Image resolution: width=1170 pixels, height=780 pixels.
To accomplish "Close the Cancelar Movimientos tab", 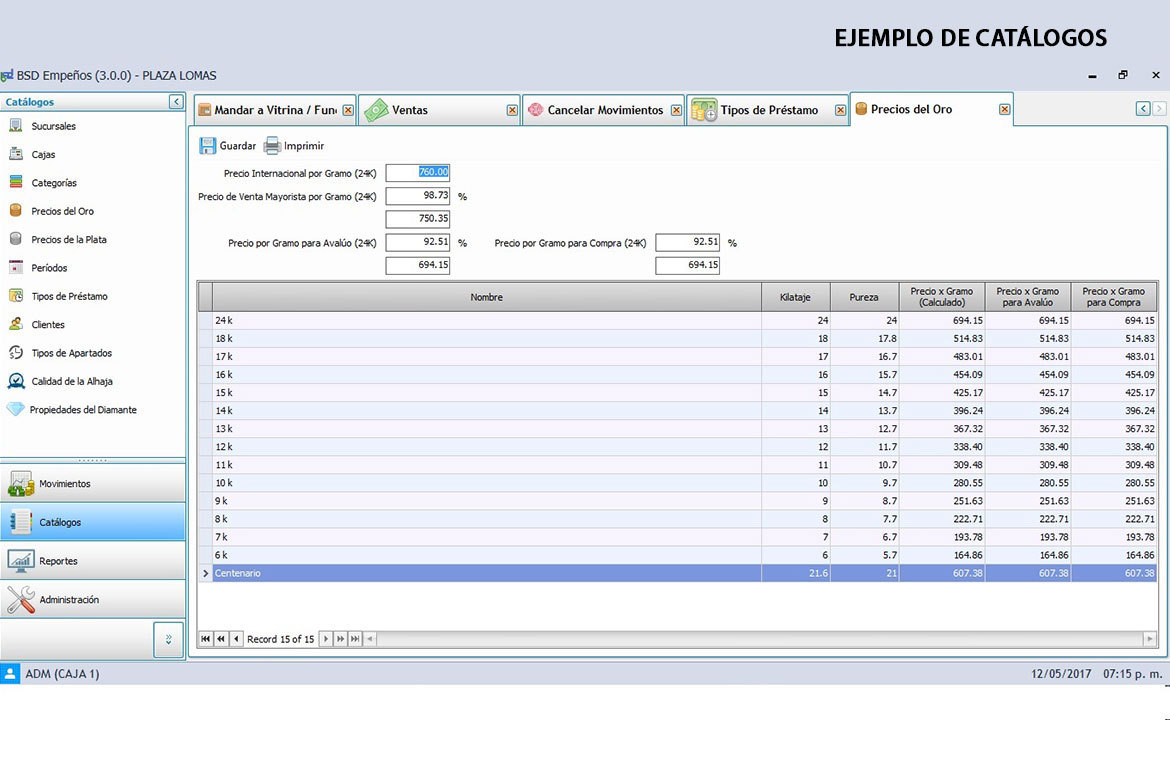I will click(676, 110).
